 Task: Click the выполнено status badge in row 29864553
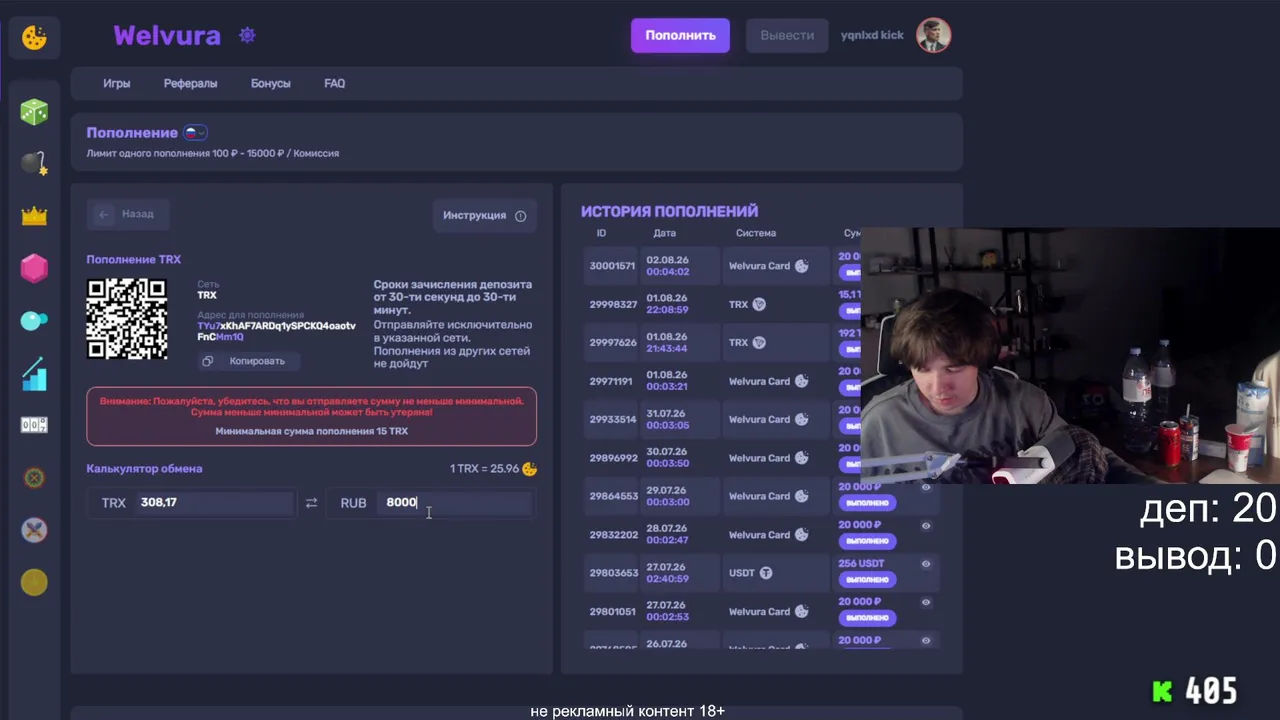pos(865,502)
